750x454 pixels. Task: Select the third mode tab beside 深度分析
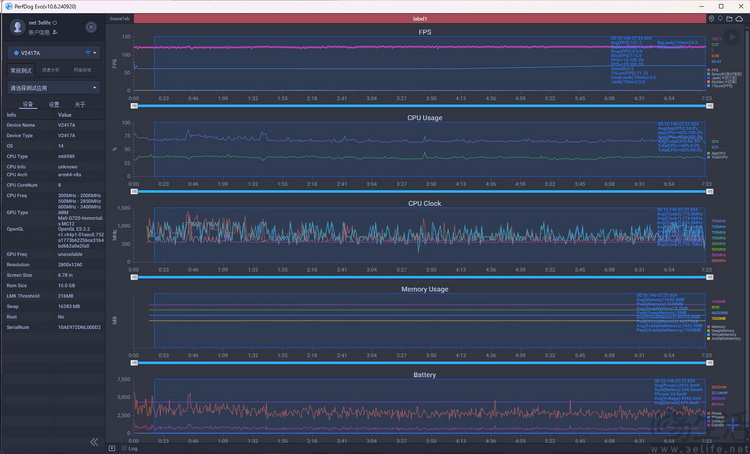(82, 70)
